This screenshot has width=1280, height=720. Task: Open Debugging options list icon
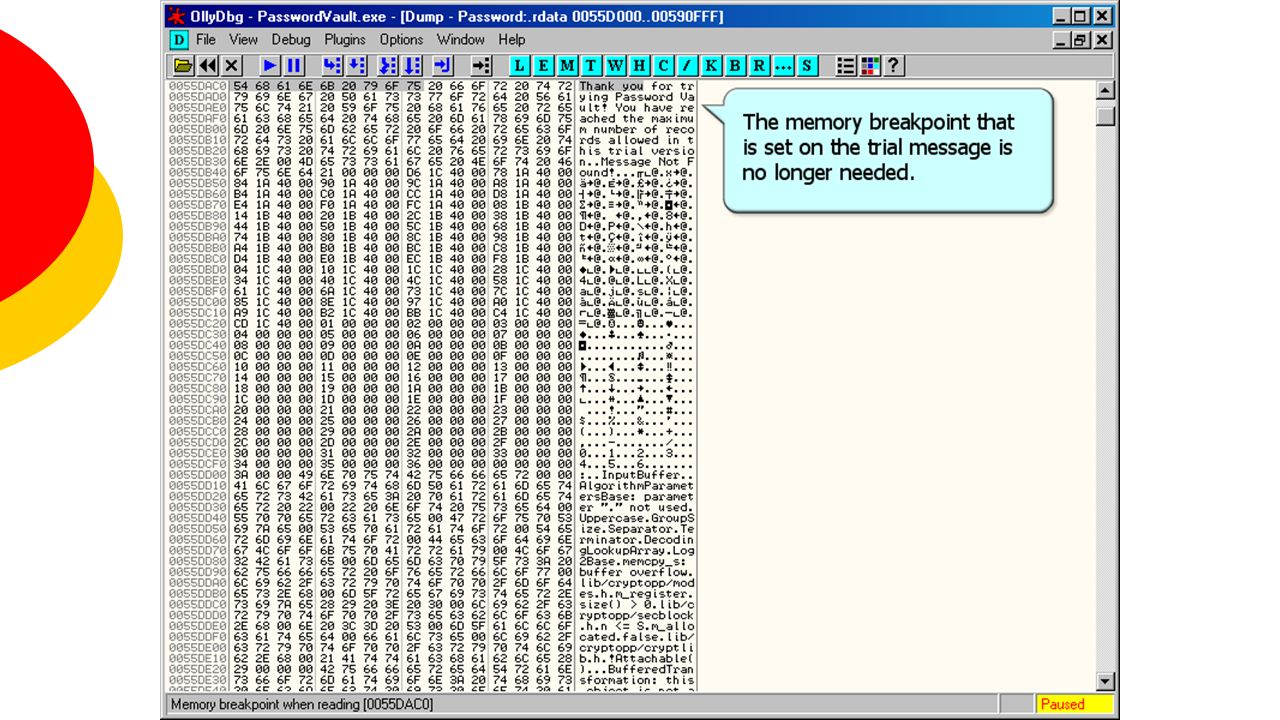(x=846, y=66)
